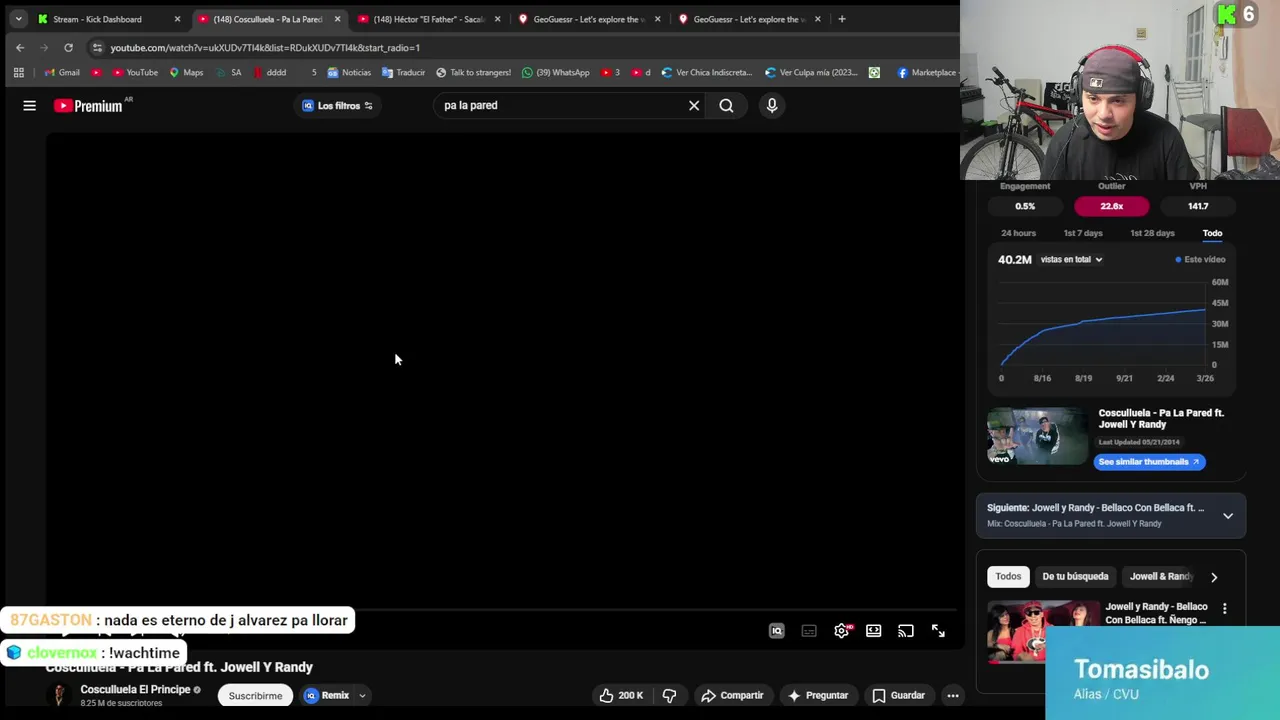Save the video with Guardar
1280x720 pixels.
898,695
